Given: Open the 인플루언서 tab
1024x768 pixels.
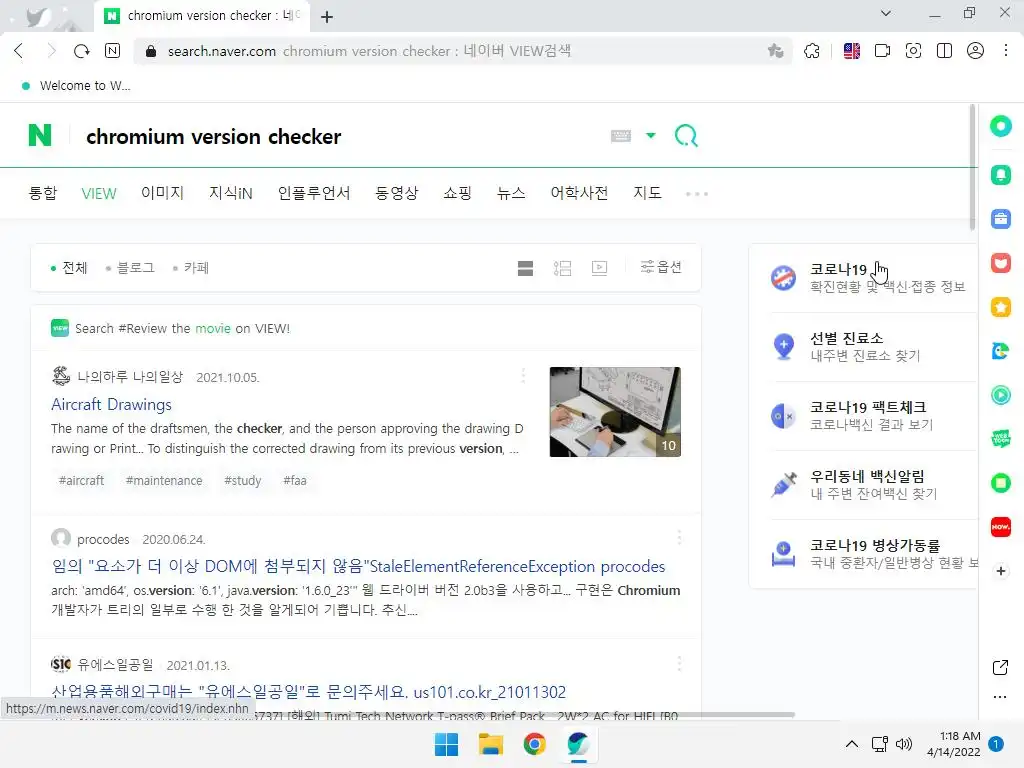Looking at the screenshot, I should pos(314,193).
